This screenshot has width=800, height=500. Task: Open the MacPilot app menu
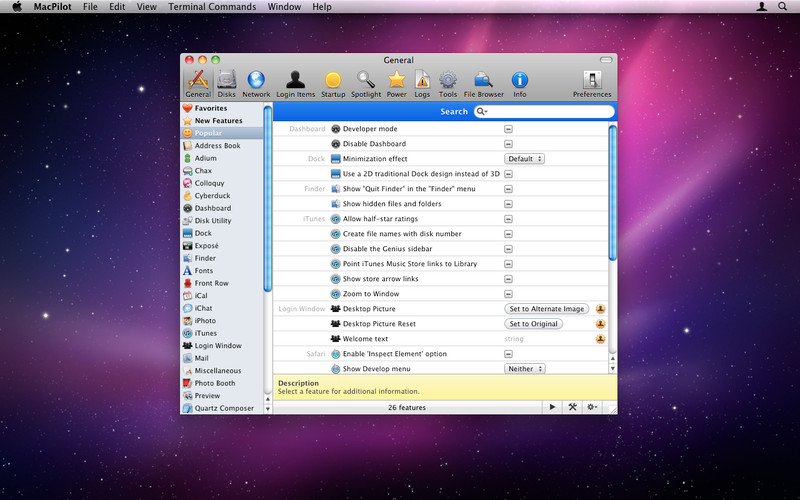coord(53,7)
